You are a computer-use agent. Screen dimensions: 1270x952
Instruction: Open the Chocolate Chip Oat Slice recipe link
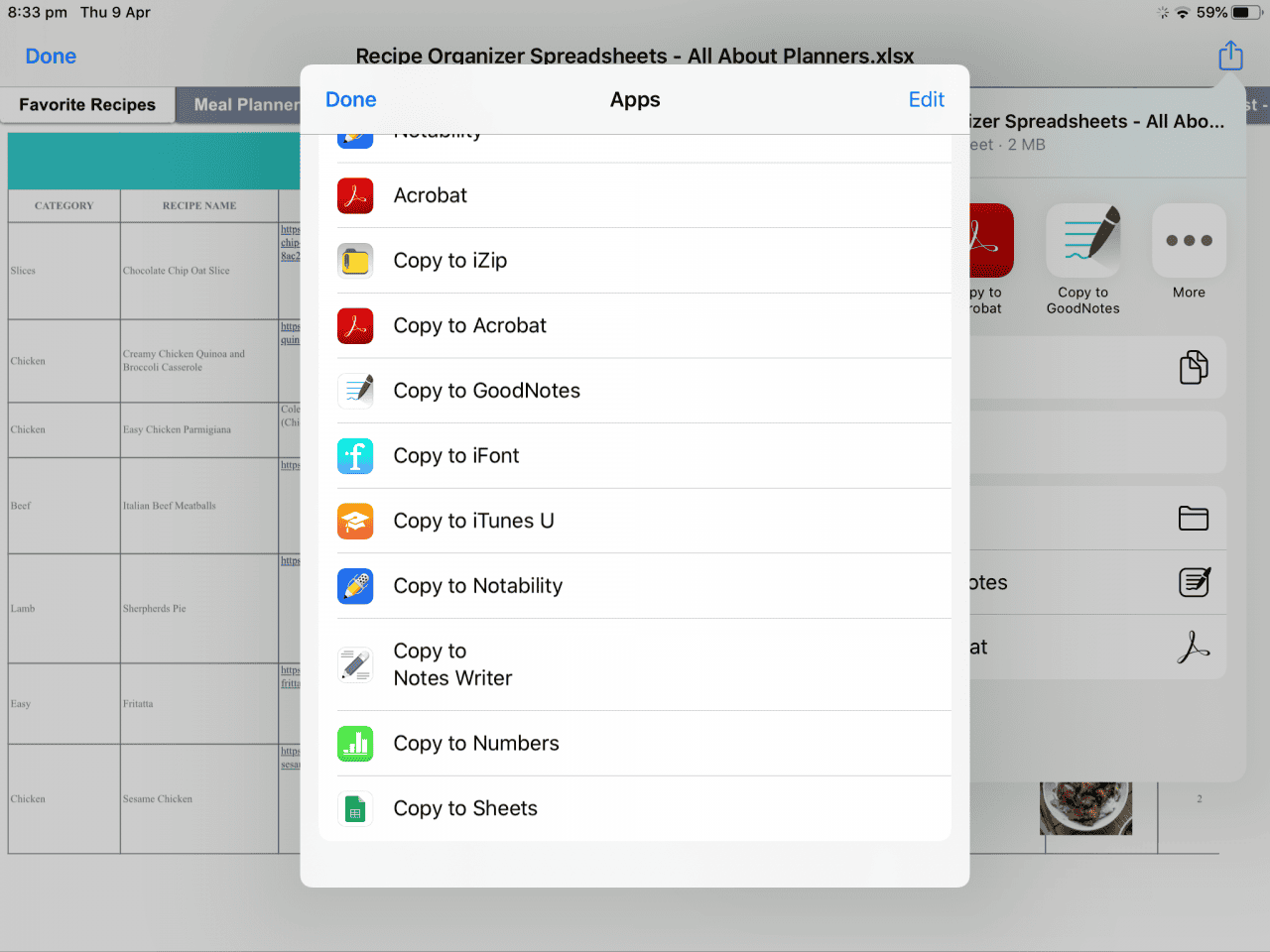point(290,241)
